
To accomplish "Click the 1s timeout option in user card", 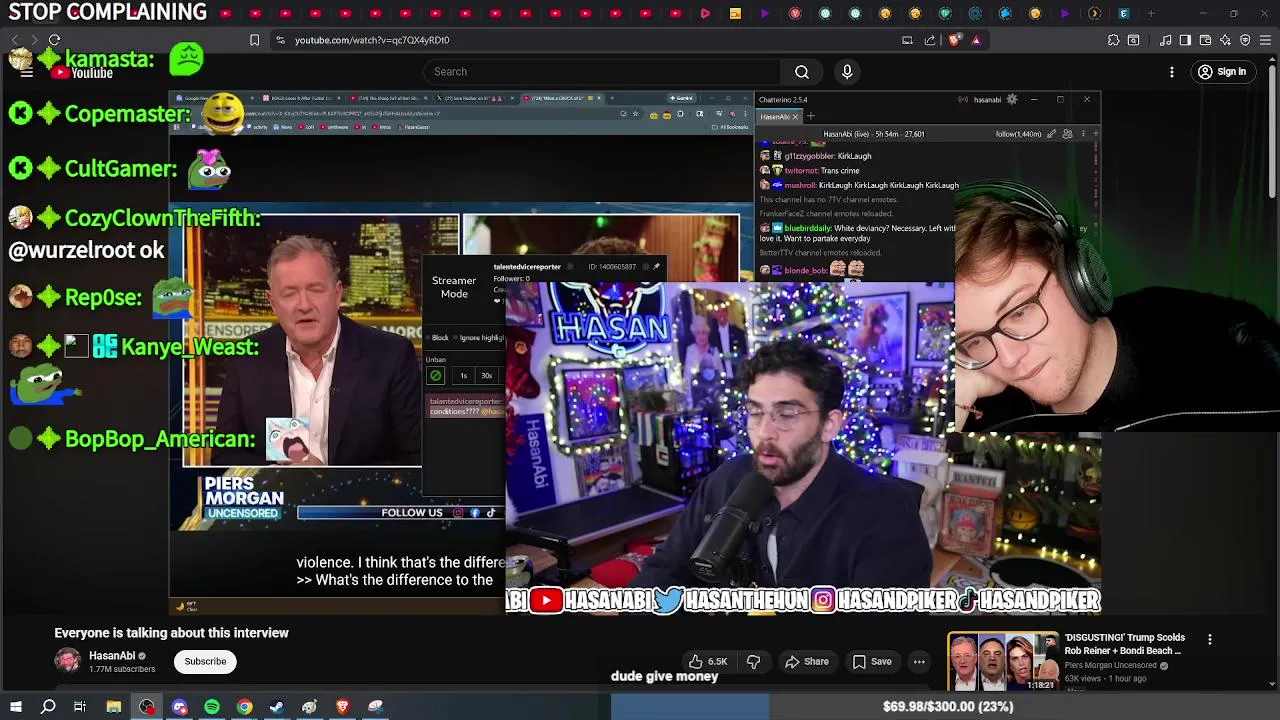I will 463,376.
